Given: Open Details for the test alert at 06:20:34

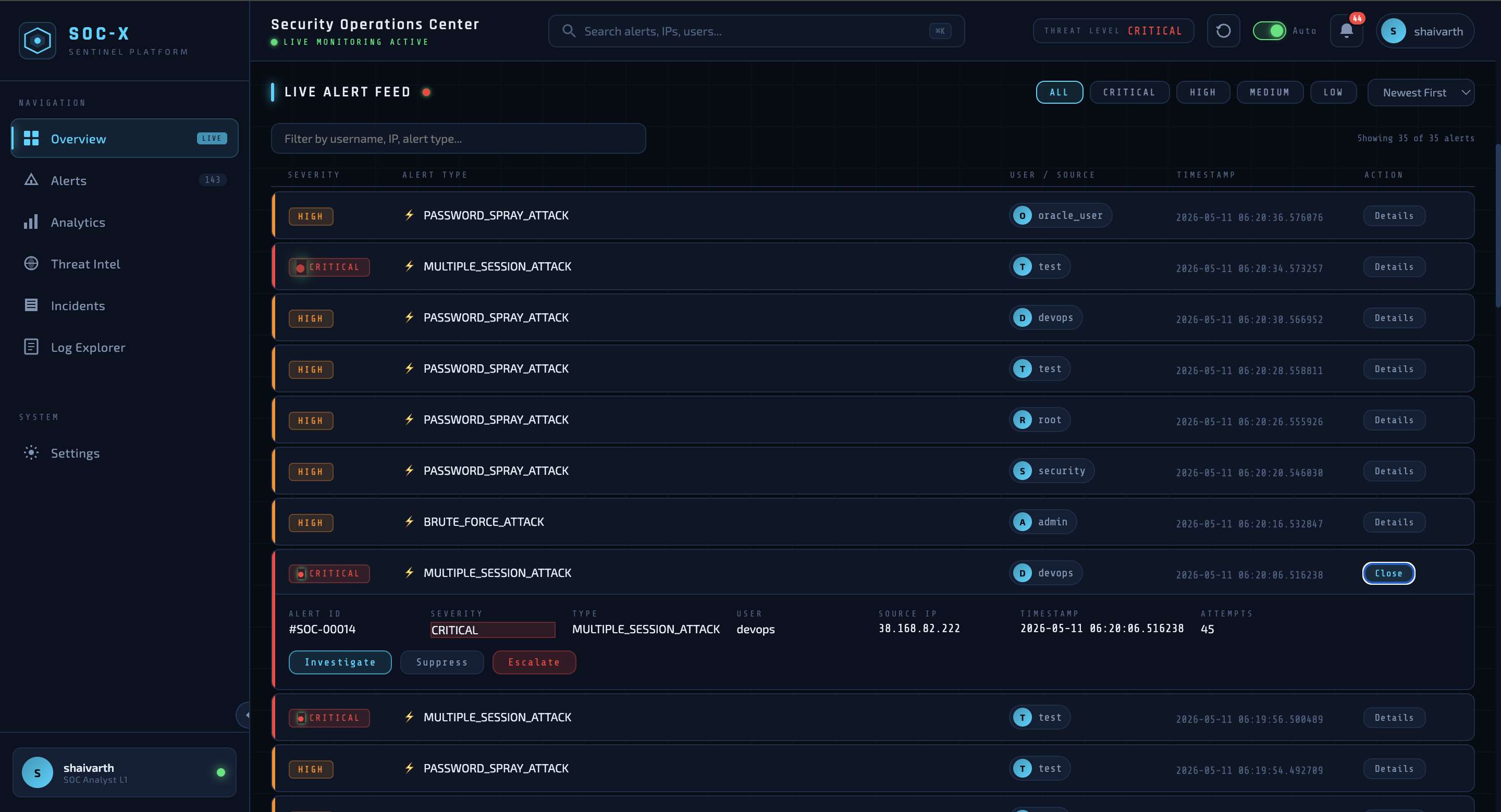Looking at the screenshot, I should [1394, 267].
